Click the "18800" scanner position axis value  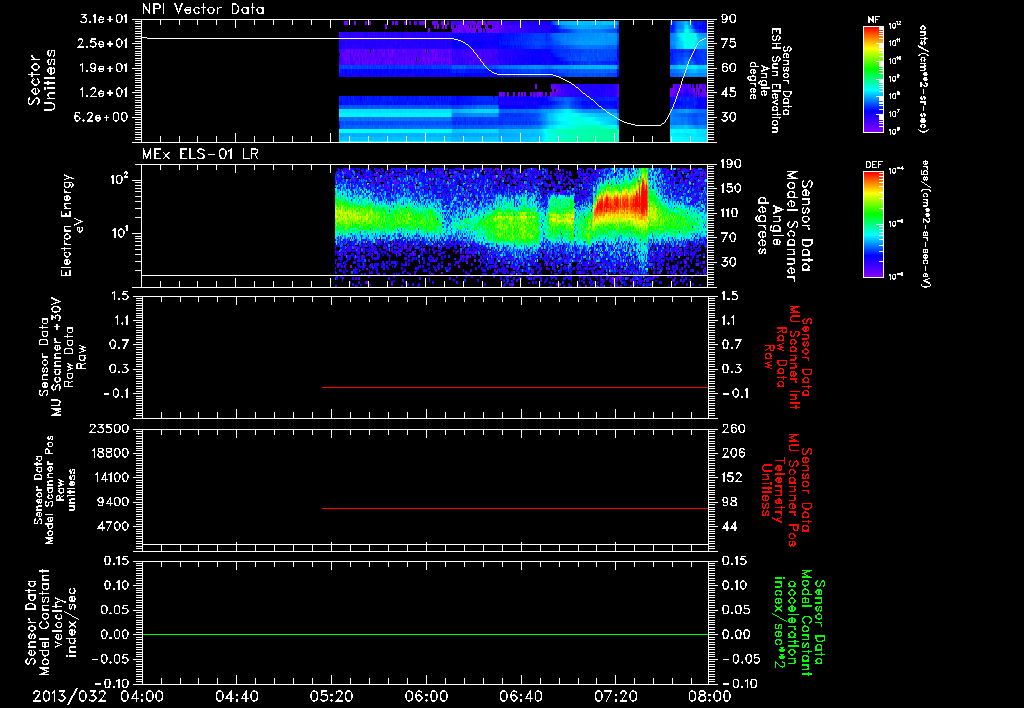[110, 453]
